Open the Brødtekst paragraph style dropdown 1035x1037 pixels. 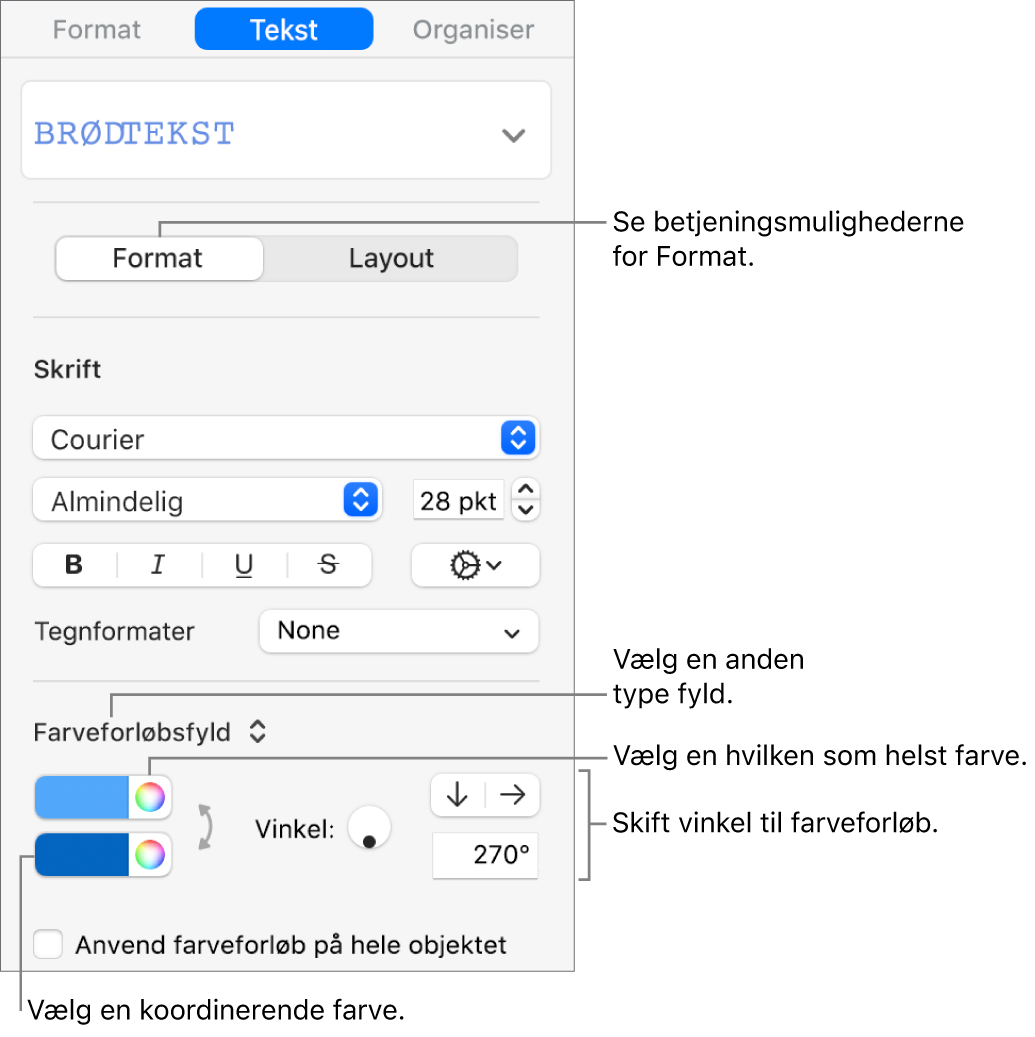[x=286, y=130]
